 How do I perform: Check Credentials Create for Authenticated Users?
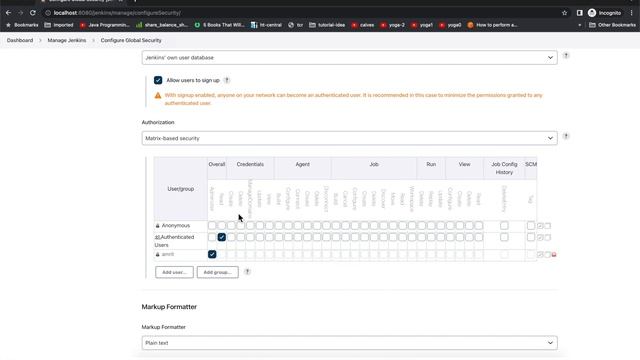pyautogui.click(x=231, y=237)
